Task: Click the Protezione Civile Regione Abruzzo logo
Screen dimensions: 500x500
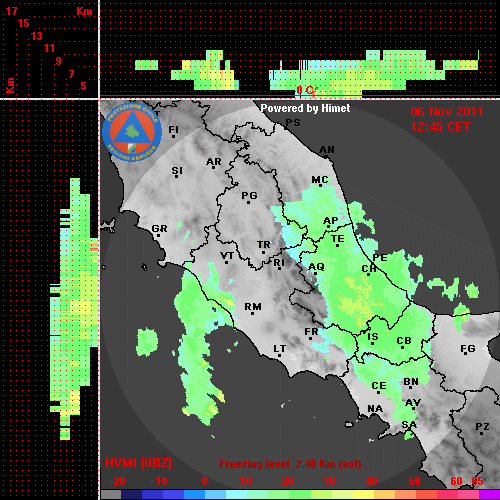Action: [132, 133]
